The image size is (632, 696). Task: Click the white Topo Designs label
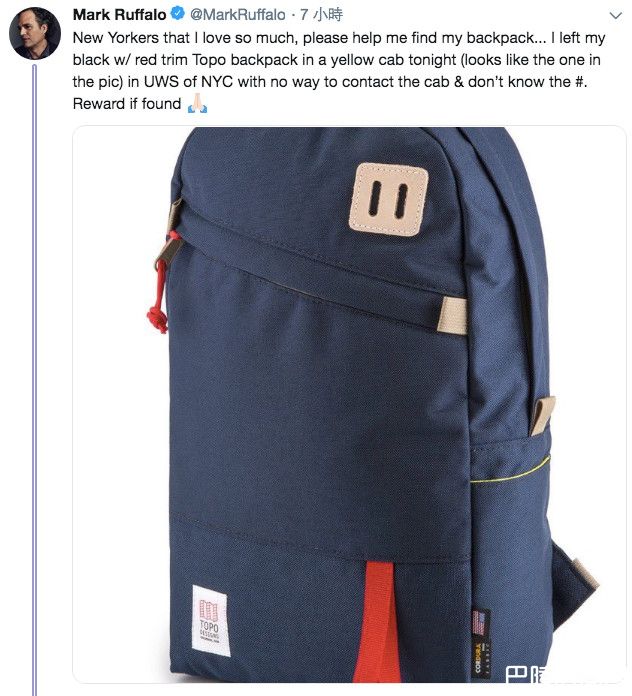point(211,620)
